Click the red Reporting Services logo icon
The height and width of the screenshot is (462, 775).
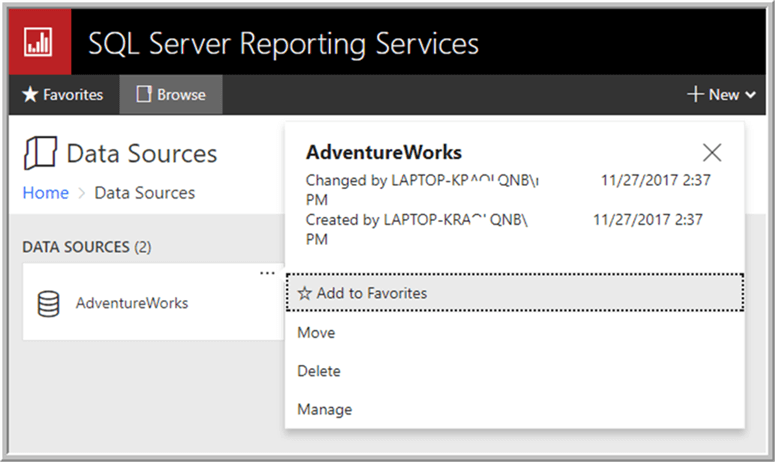(x=40, y=44)
